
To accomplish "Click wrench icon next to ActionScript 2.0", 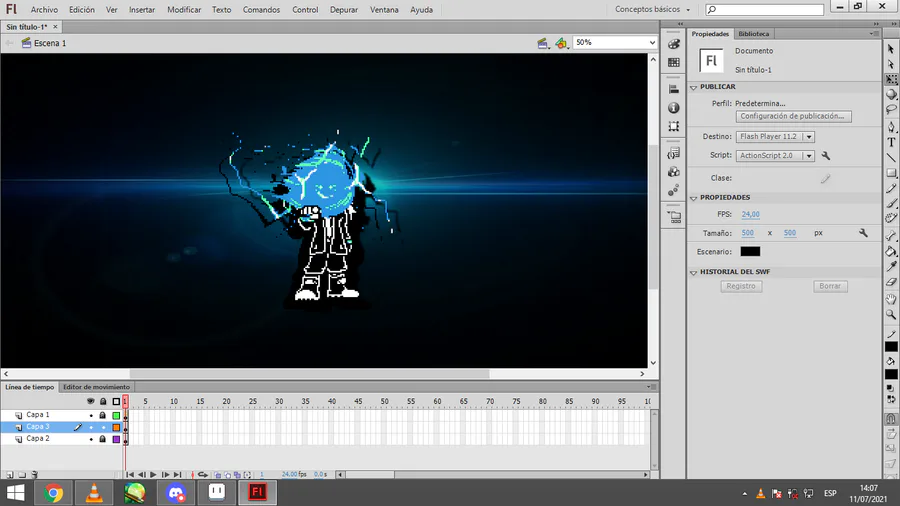I will point(826,156).
